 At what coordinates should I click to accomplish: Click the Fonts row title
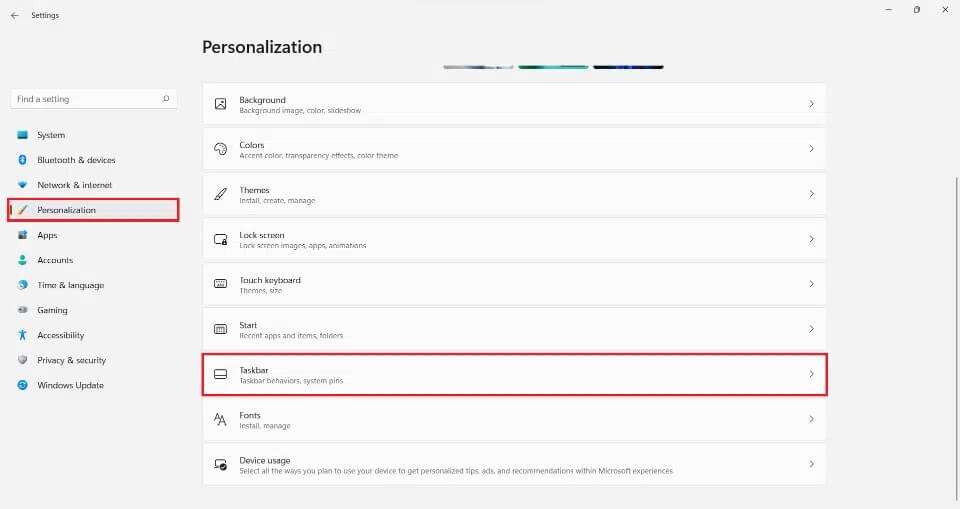pos(250,415)
